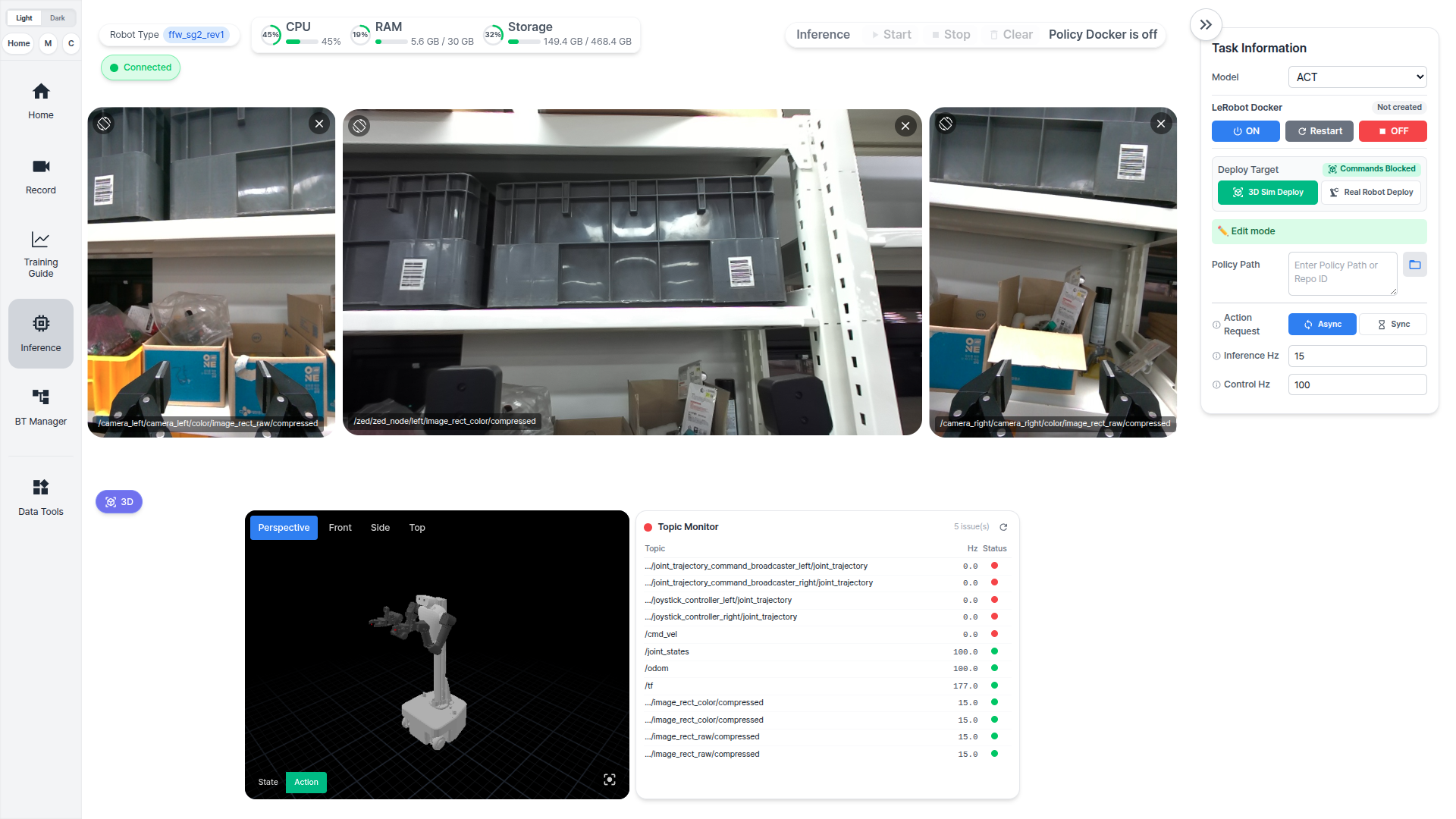Viewport: 1456px width, 819px height.
Task: Click the ffw_sg2_rev1 robot type badge
Action: click(196, 35)
